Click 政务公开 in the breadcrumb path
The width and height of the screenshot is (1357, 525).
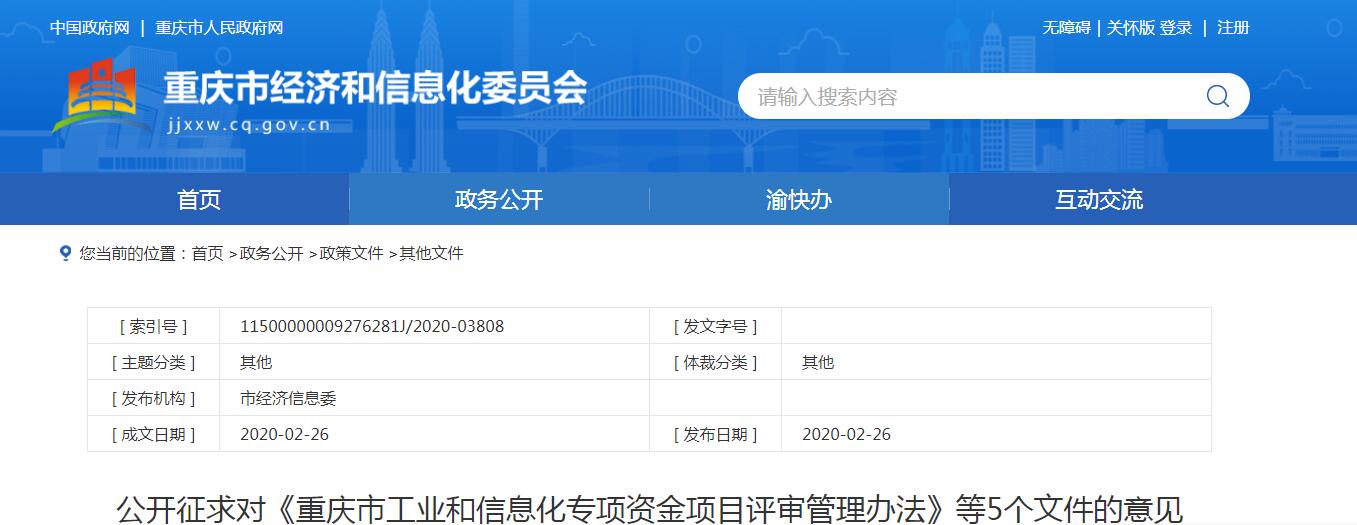tap(271, 254)
